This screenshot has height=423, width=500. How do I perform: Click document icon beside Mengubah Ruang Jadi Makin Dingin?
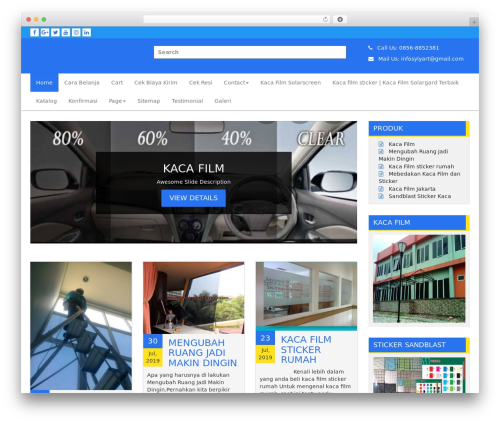381,151
